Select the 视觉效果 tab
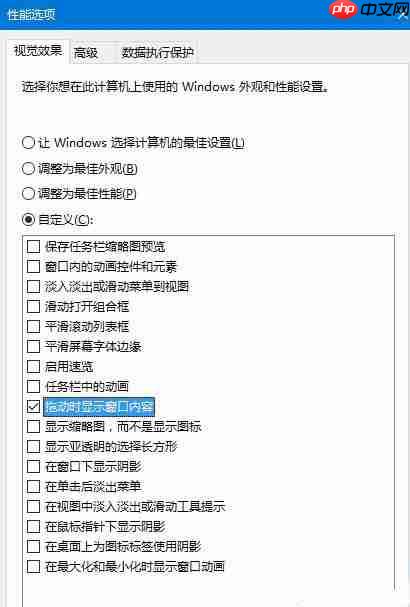Viewport: 410px width, 607px height. [38, 51]
